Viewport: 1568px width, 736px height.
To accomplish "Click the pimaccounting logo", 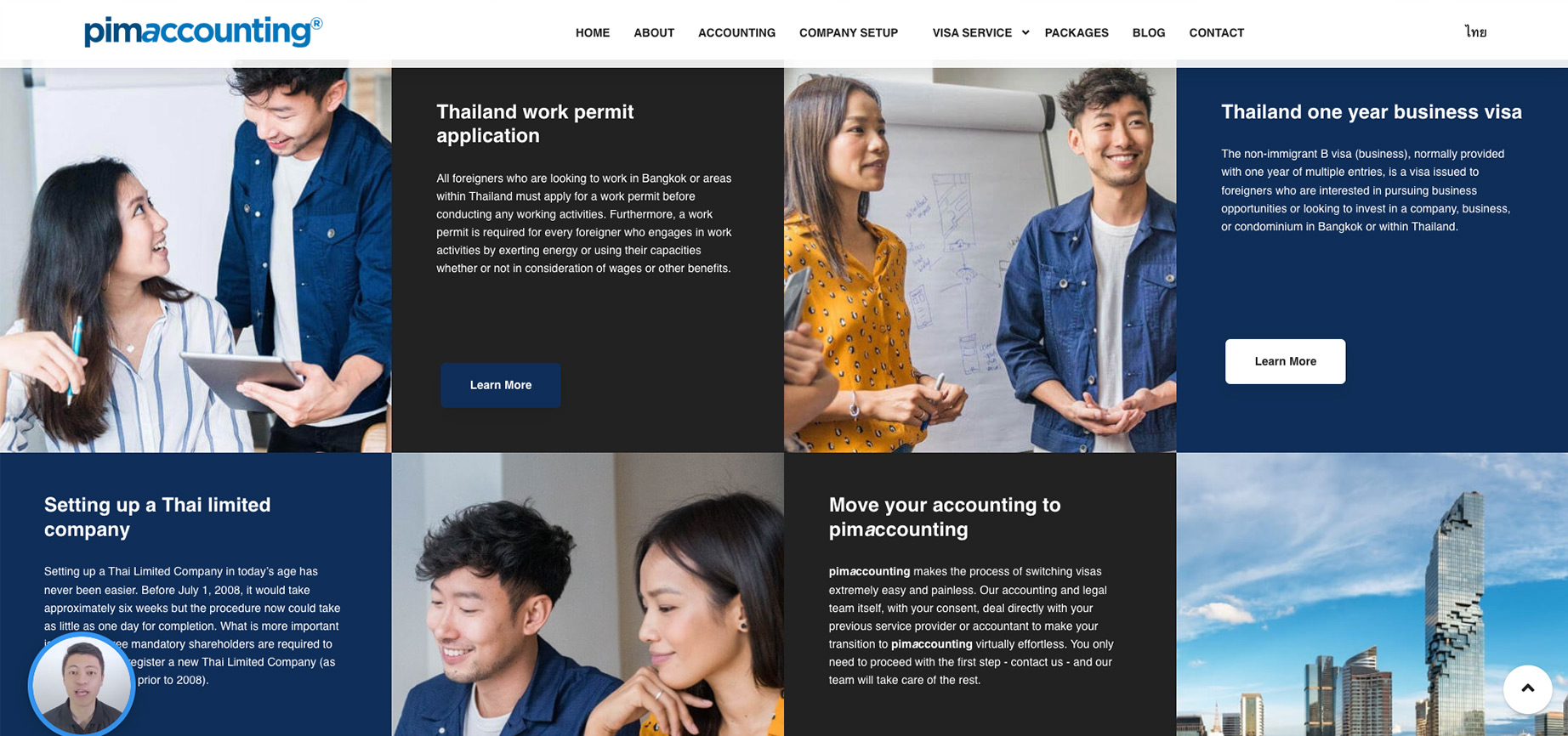I will coord(203,31).
